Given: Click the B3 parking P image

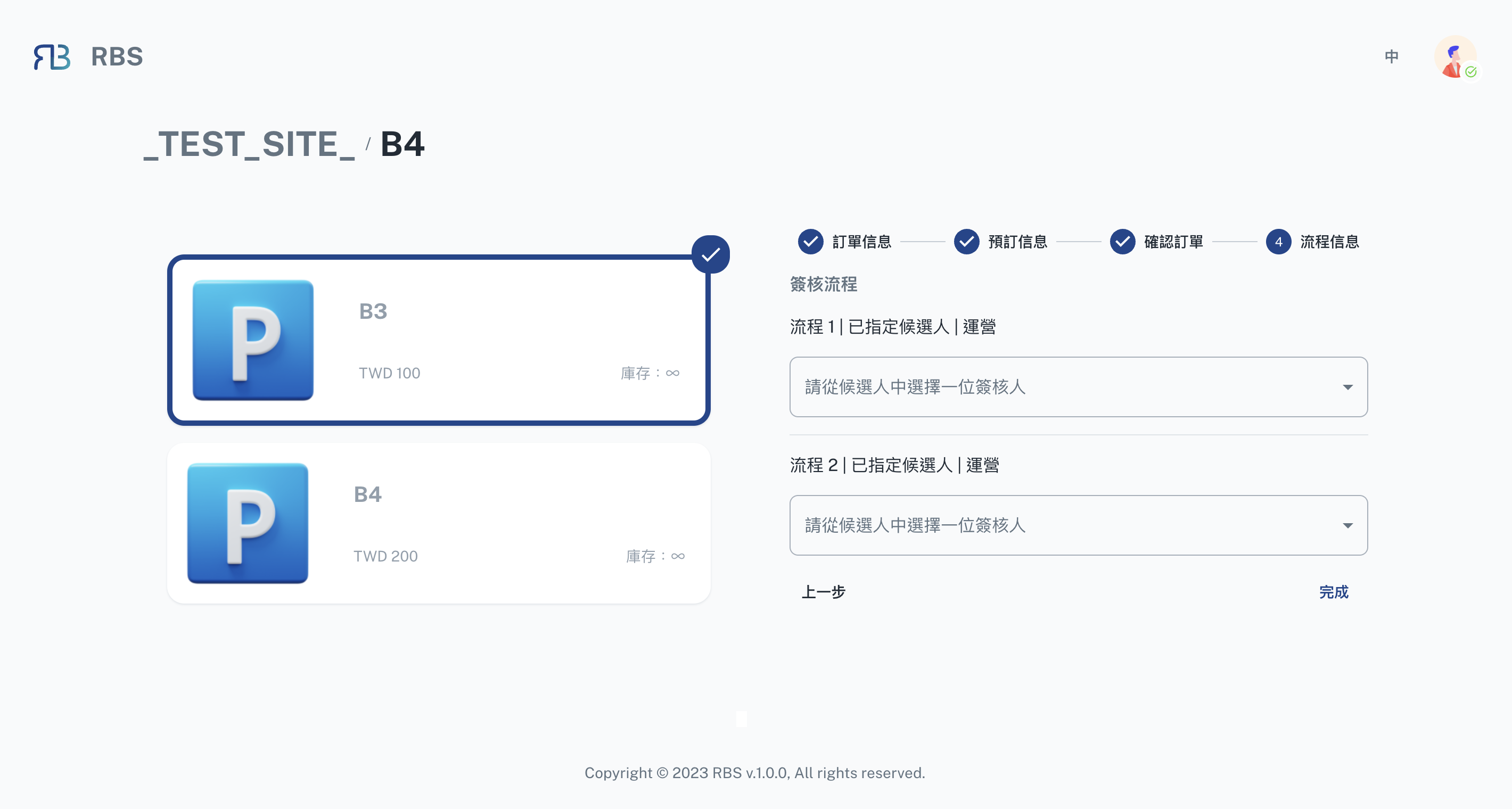Looking at the screenshot, I should pyautogui.click(x=253, y=340).
